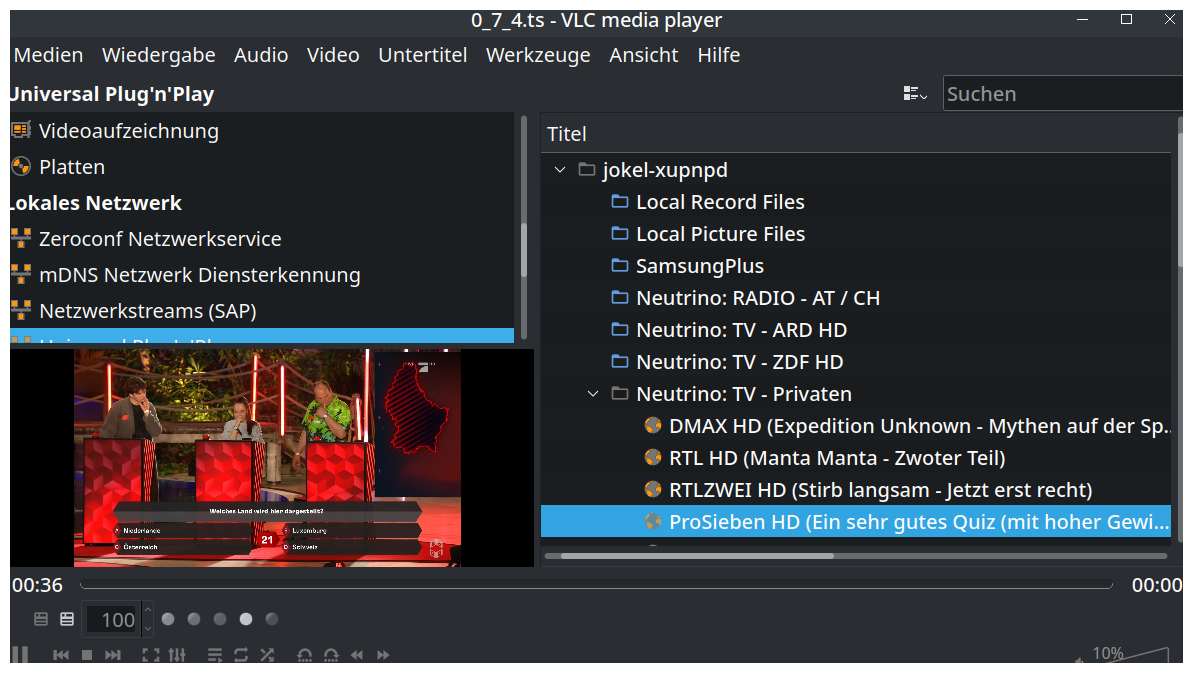Click the stop playback button
This screenshot has height=673, width=1193.
87,655
